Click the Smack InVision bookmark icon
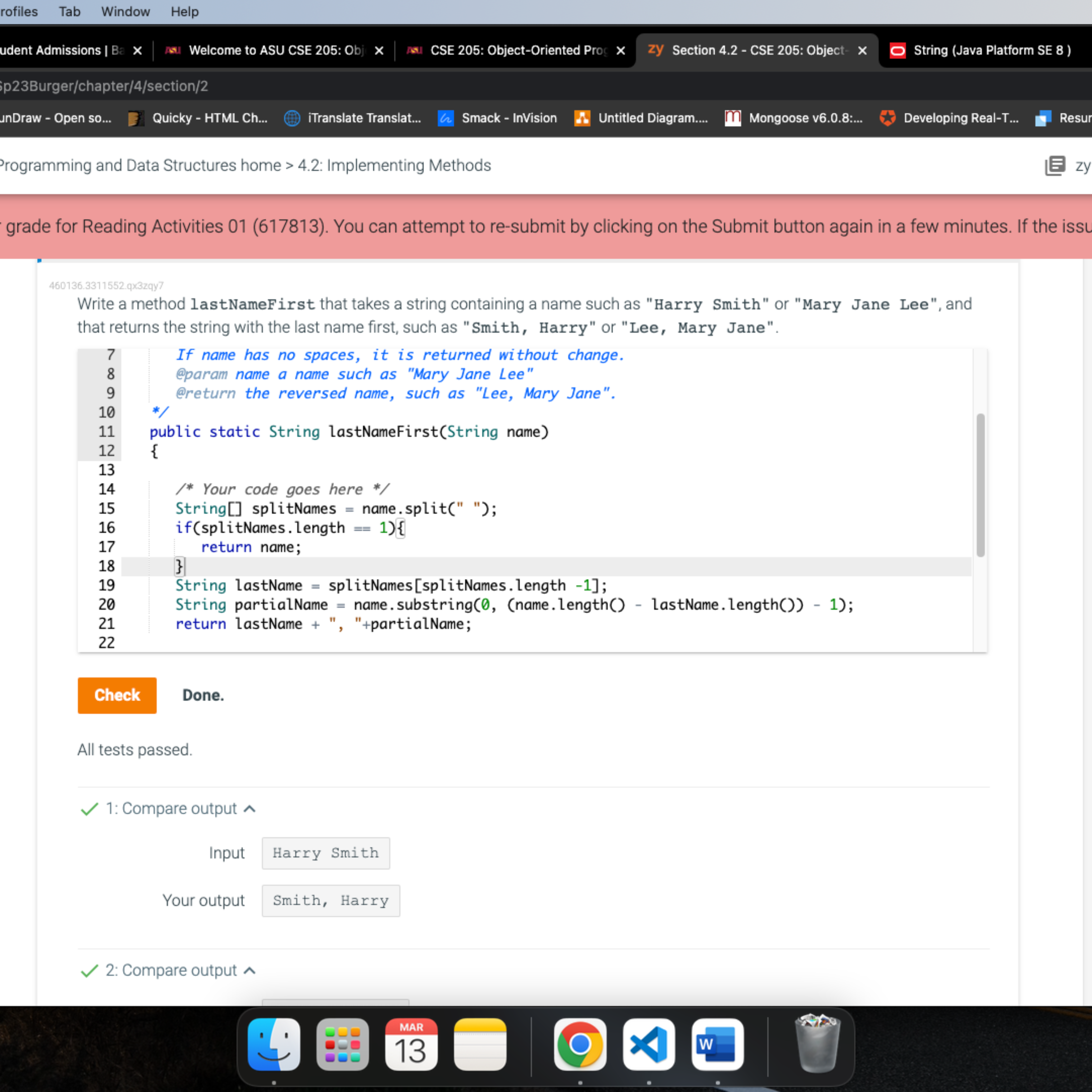This screenshot has width=1092, height=1092. click(x=446, y=118)
